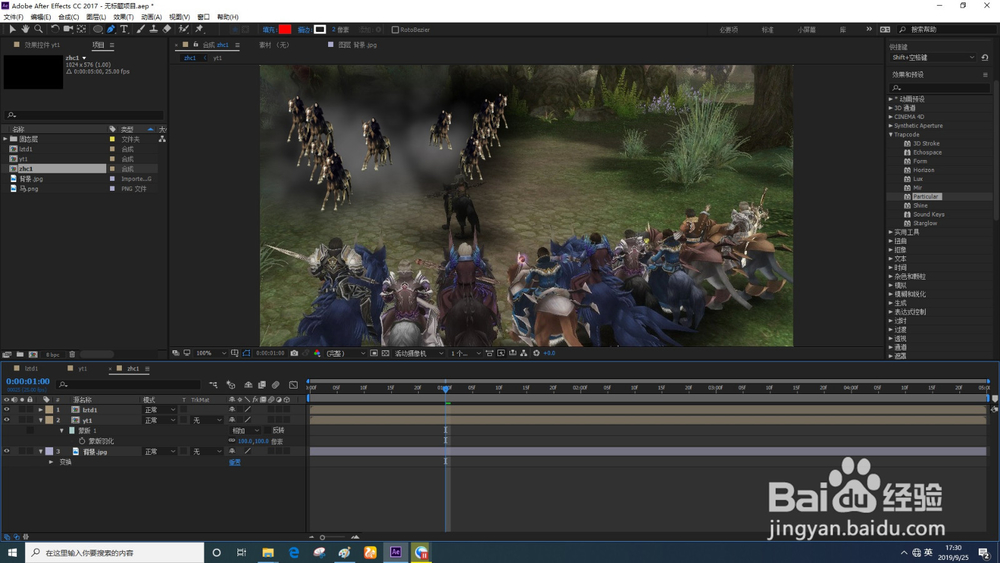The image size is (1000, 563).
Task: Open the 文件(F) menu
Action: pos(13,17)
